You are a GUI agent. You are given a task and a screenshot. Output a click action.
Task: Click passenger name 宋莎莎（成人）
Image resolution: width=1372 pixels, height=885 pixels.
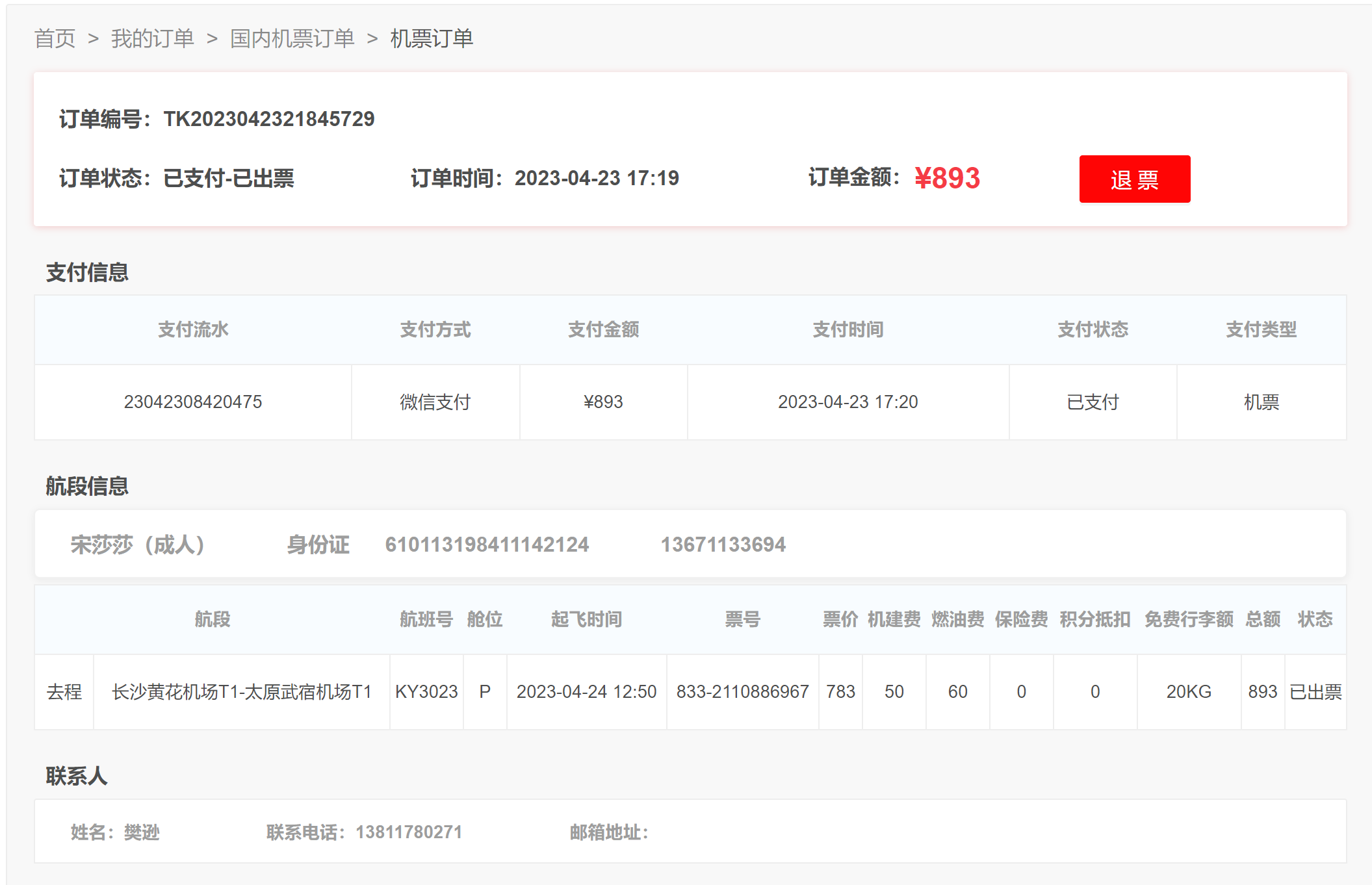(x=138, y=545)
